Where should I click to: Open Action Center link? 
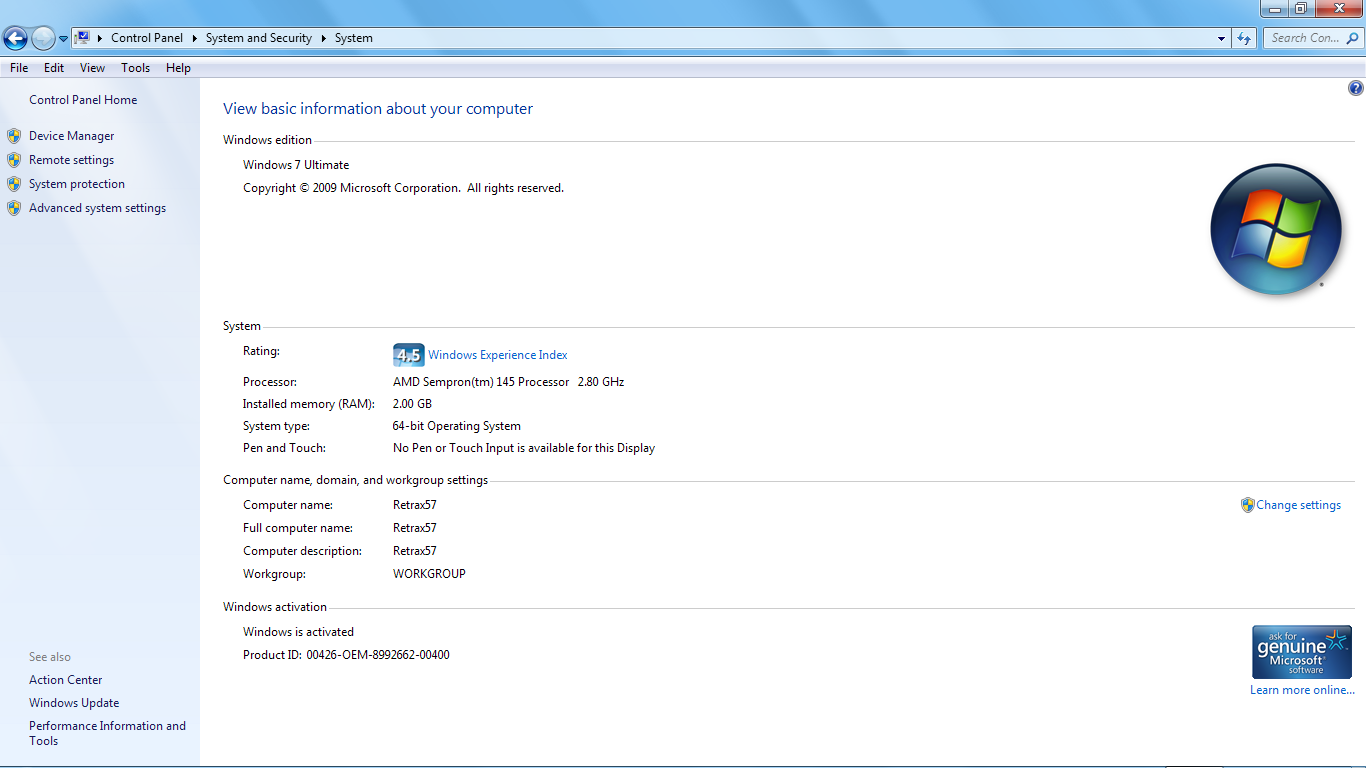coord(66,680)
